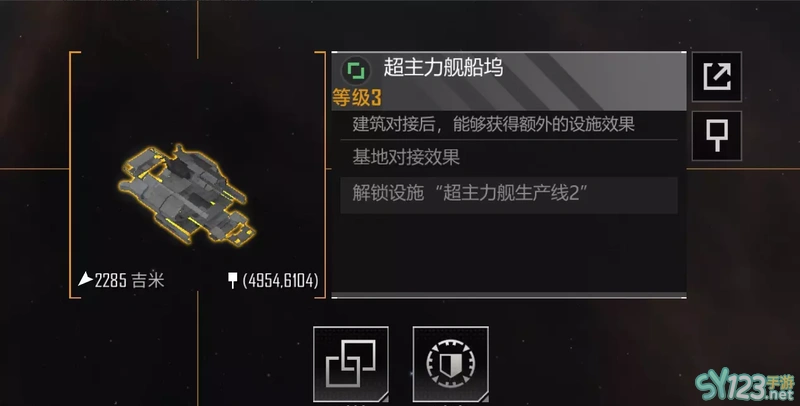Image resolution: width=800 pixels, height=406 pixels.
Task: Click the overlapping squares docking icon
Action: [x=351, y=364]
